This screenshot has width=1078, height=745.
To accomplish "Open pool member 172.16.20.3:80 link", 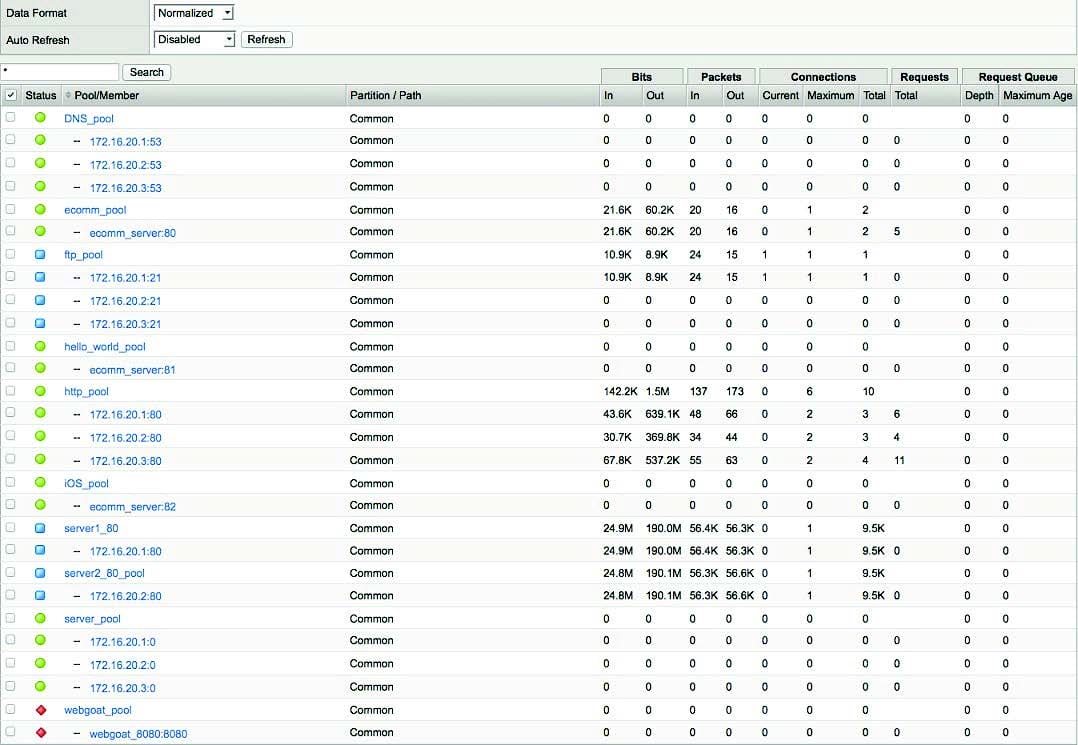I will click(125, 460).
